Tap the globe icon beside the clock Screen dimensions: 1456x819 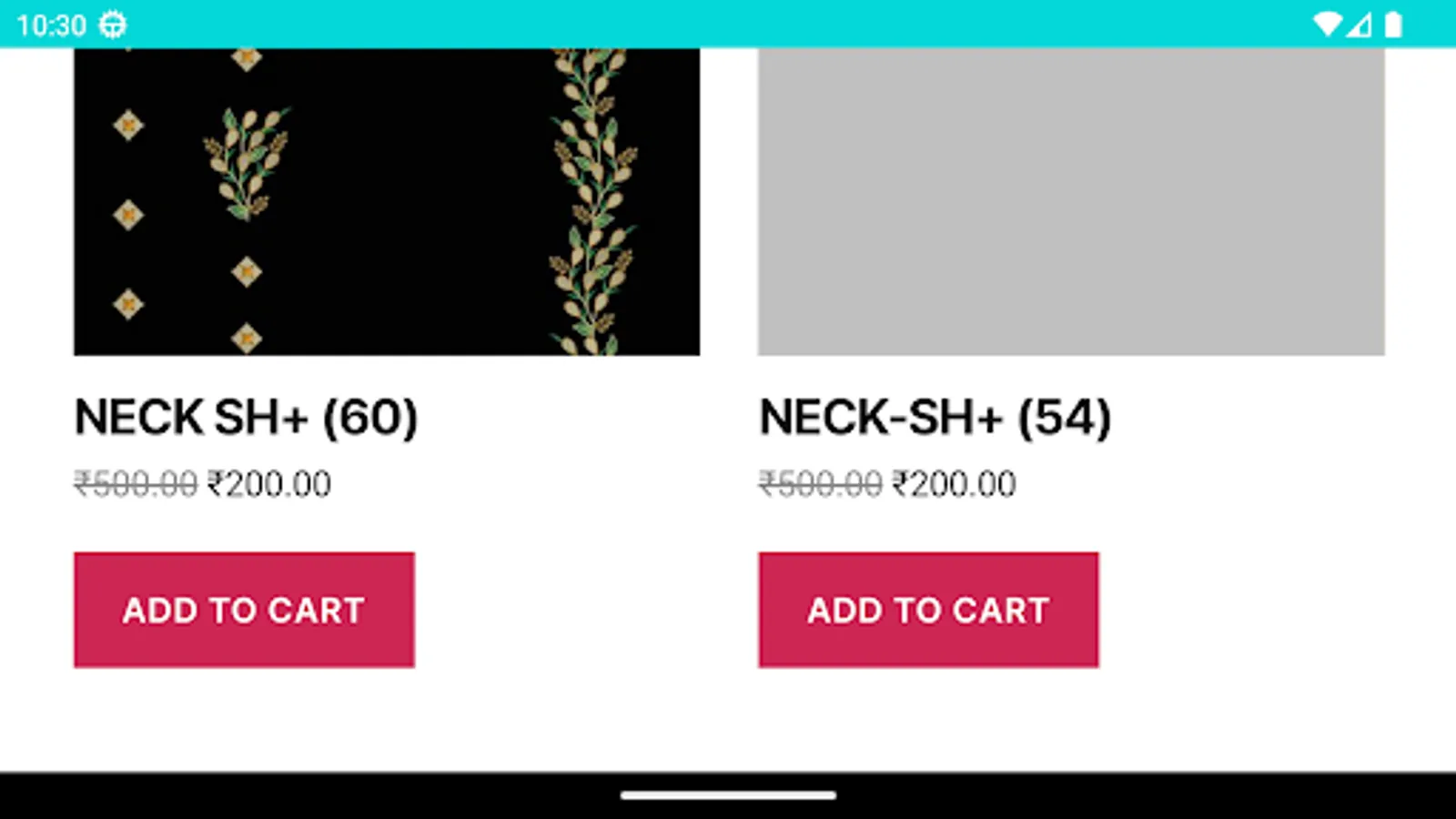(x=113, y=25)
